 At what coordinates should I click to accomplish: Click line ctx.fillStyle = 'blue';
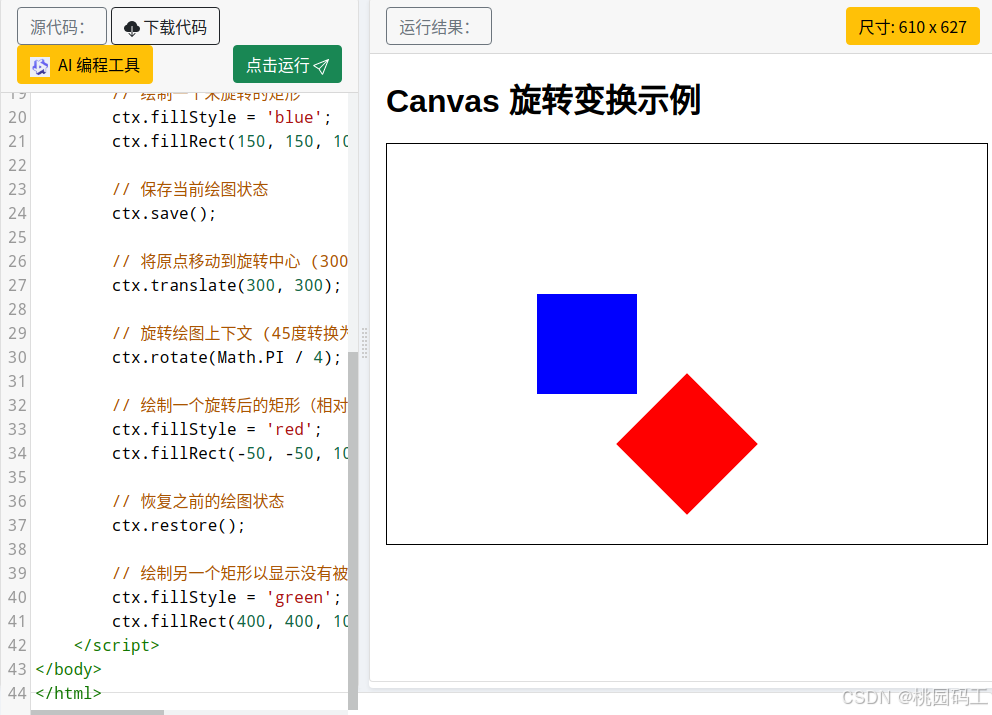221,117
